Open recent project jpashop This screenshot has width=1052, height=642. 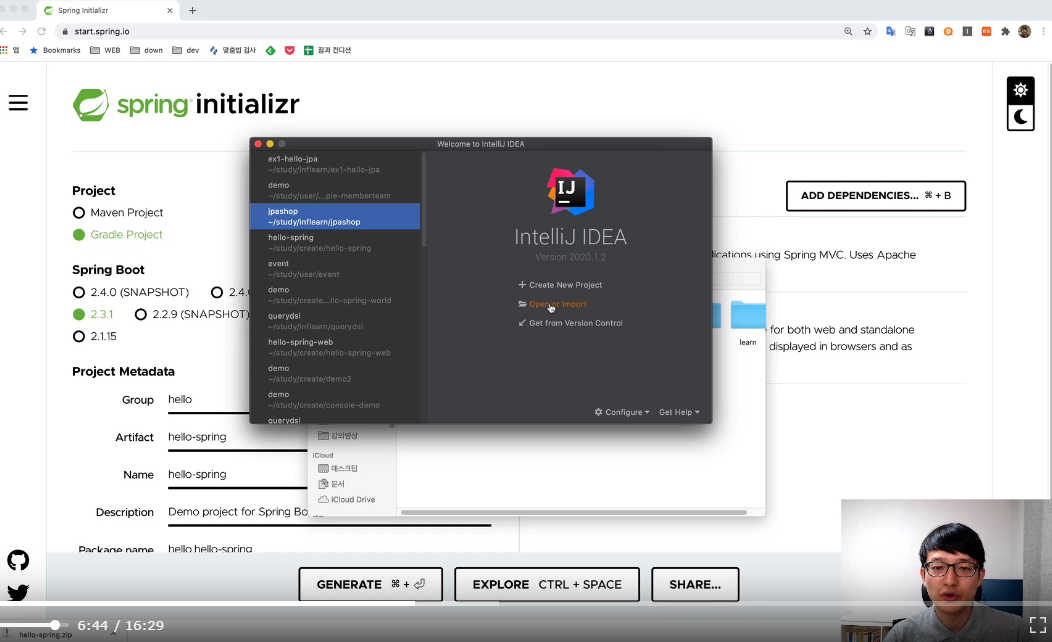(x=335, y=216)
